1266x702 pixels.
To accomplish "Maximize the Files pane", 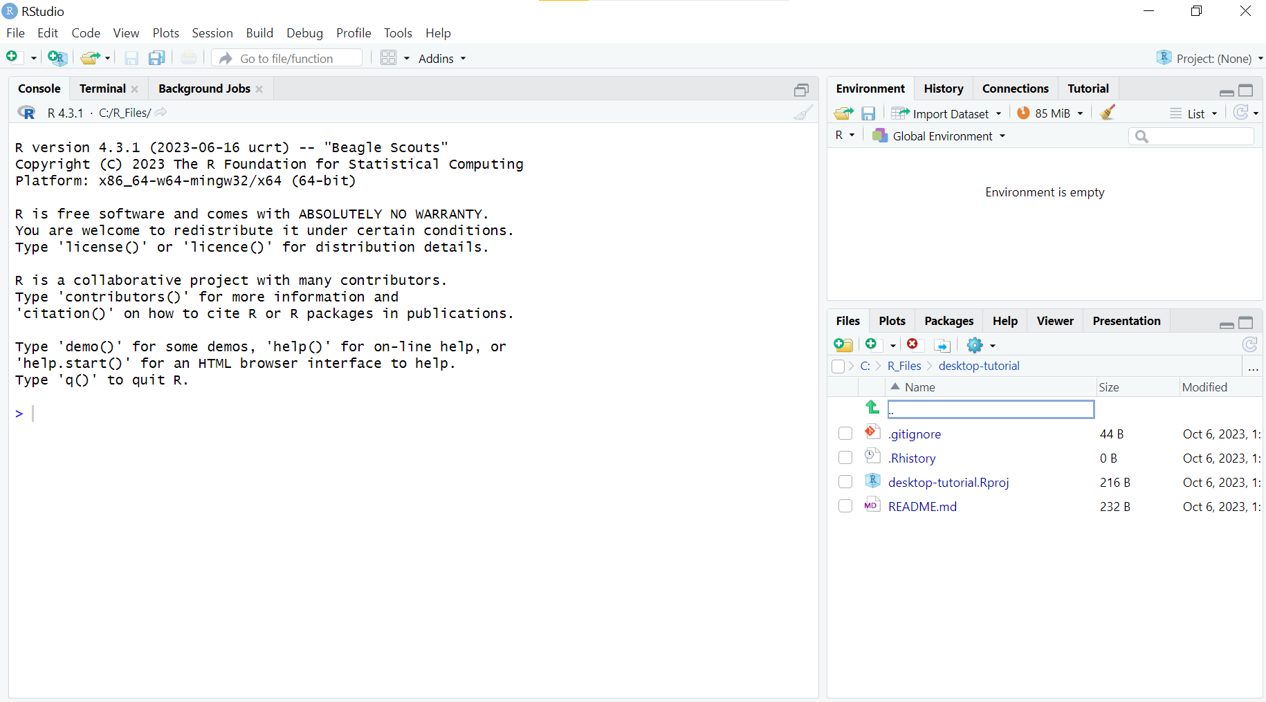I will tap(1246, 322).
